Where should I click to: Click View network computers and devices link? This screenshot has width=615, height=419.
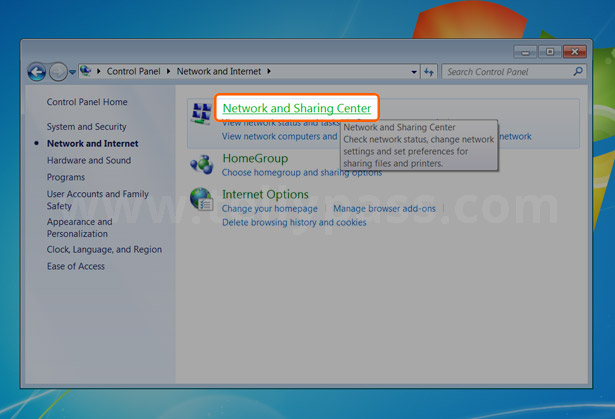coord(279,137)
